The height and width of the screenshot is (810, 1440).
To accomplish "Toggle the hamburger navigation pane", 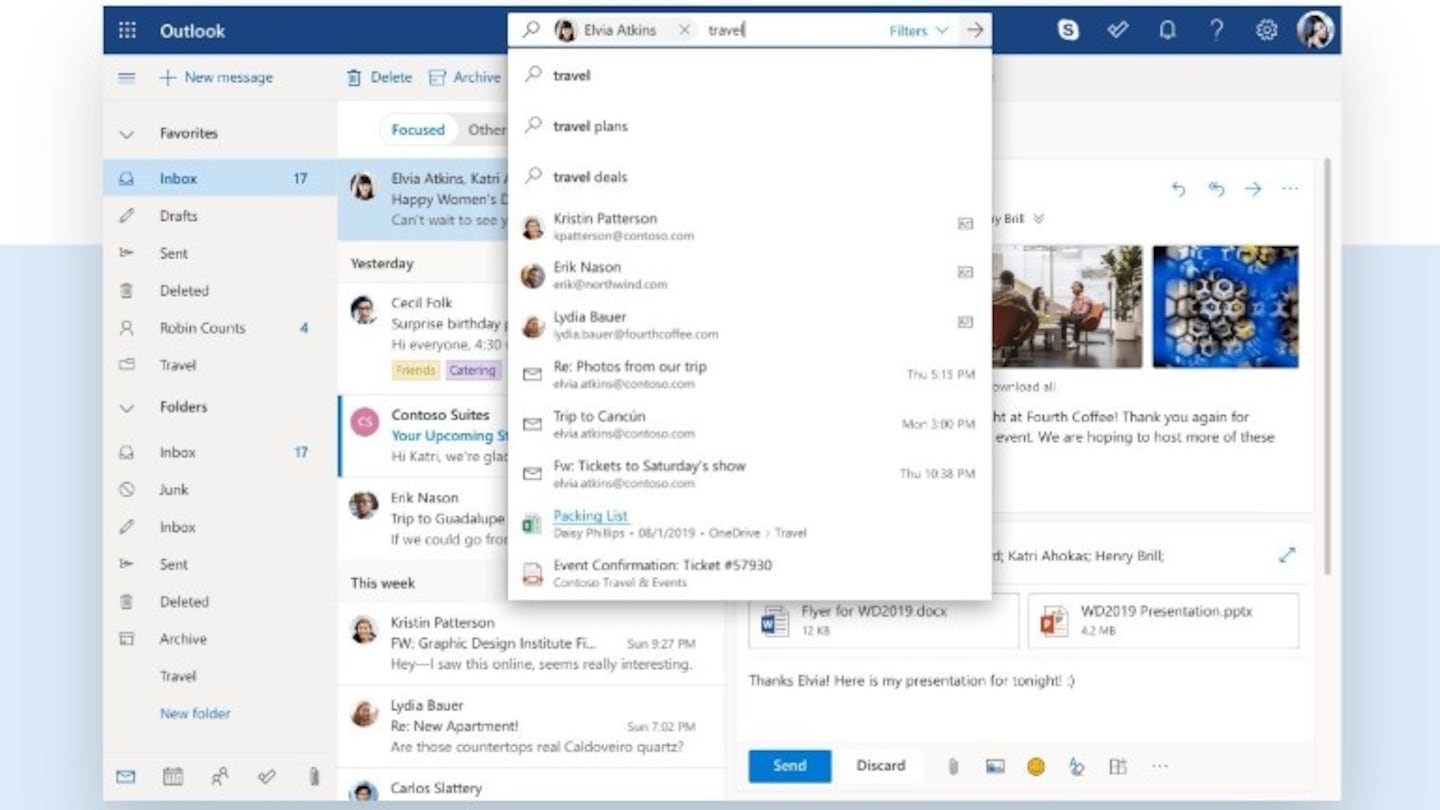I will (127, 77).
